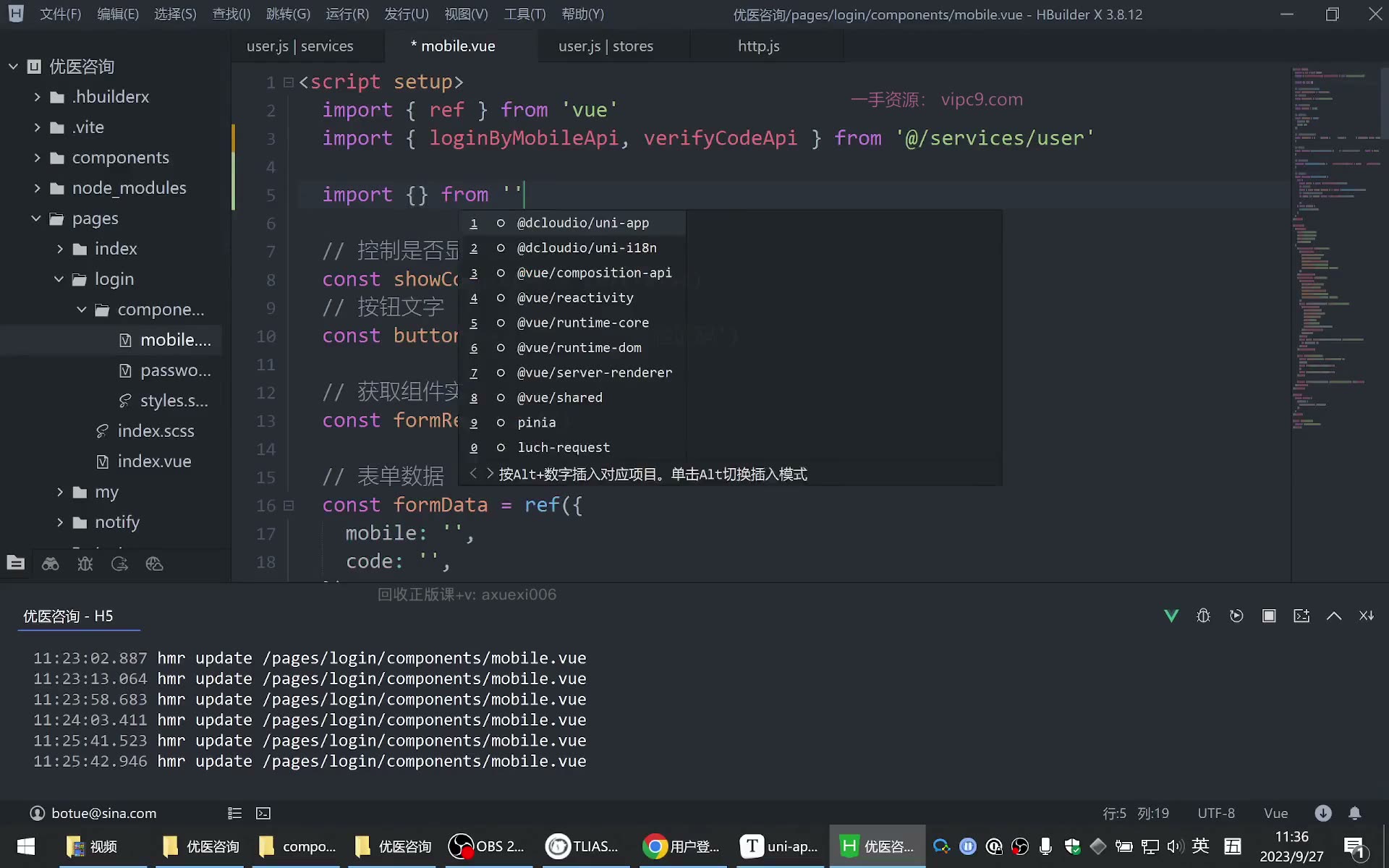Open the search binoculars icon in sidebar
The height and width of the screenshot is (868, 1389).
click(x=51, y=563)
